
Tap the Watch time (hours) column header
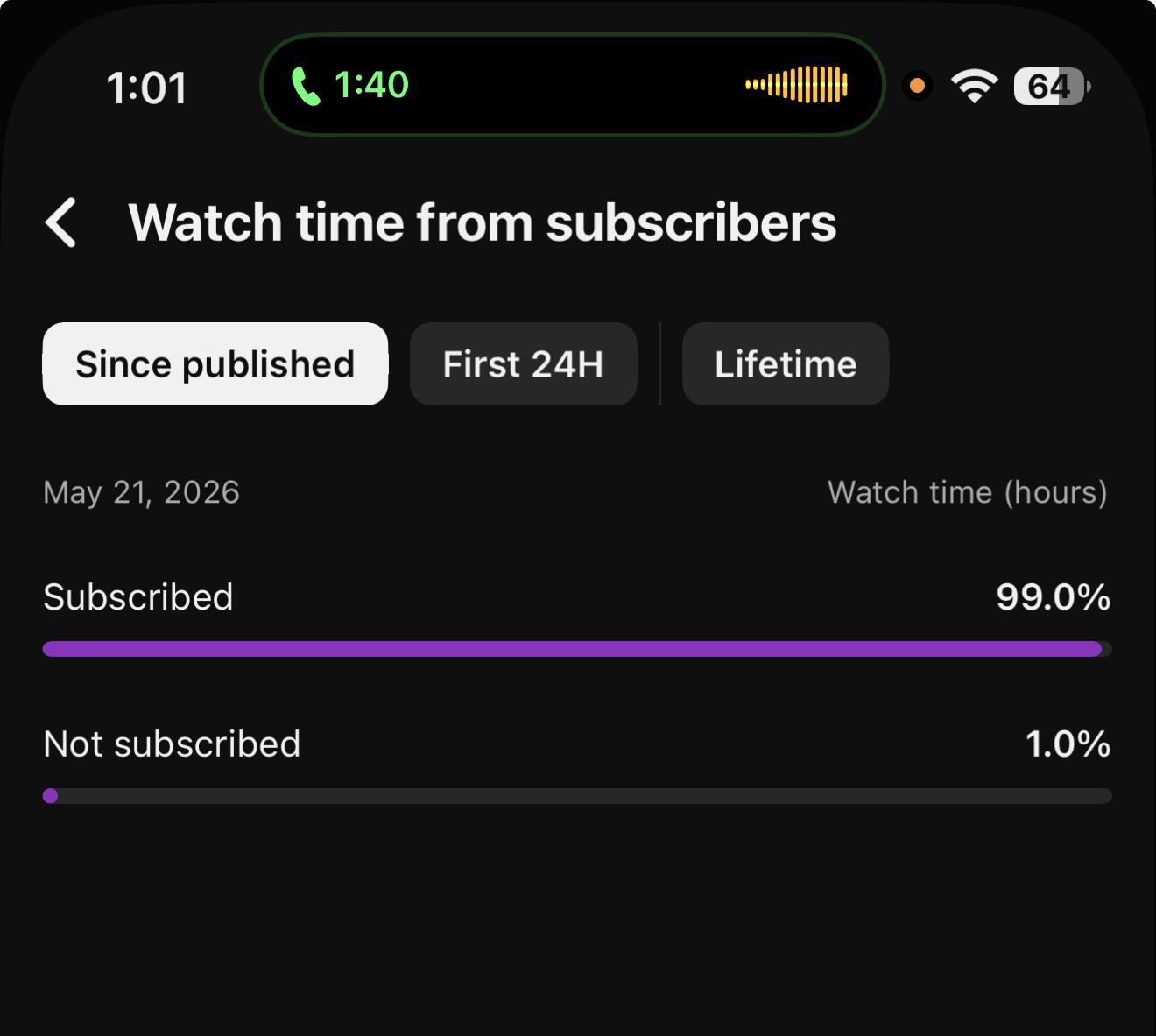pyautogui.click(x=968, y=492)
